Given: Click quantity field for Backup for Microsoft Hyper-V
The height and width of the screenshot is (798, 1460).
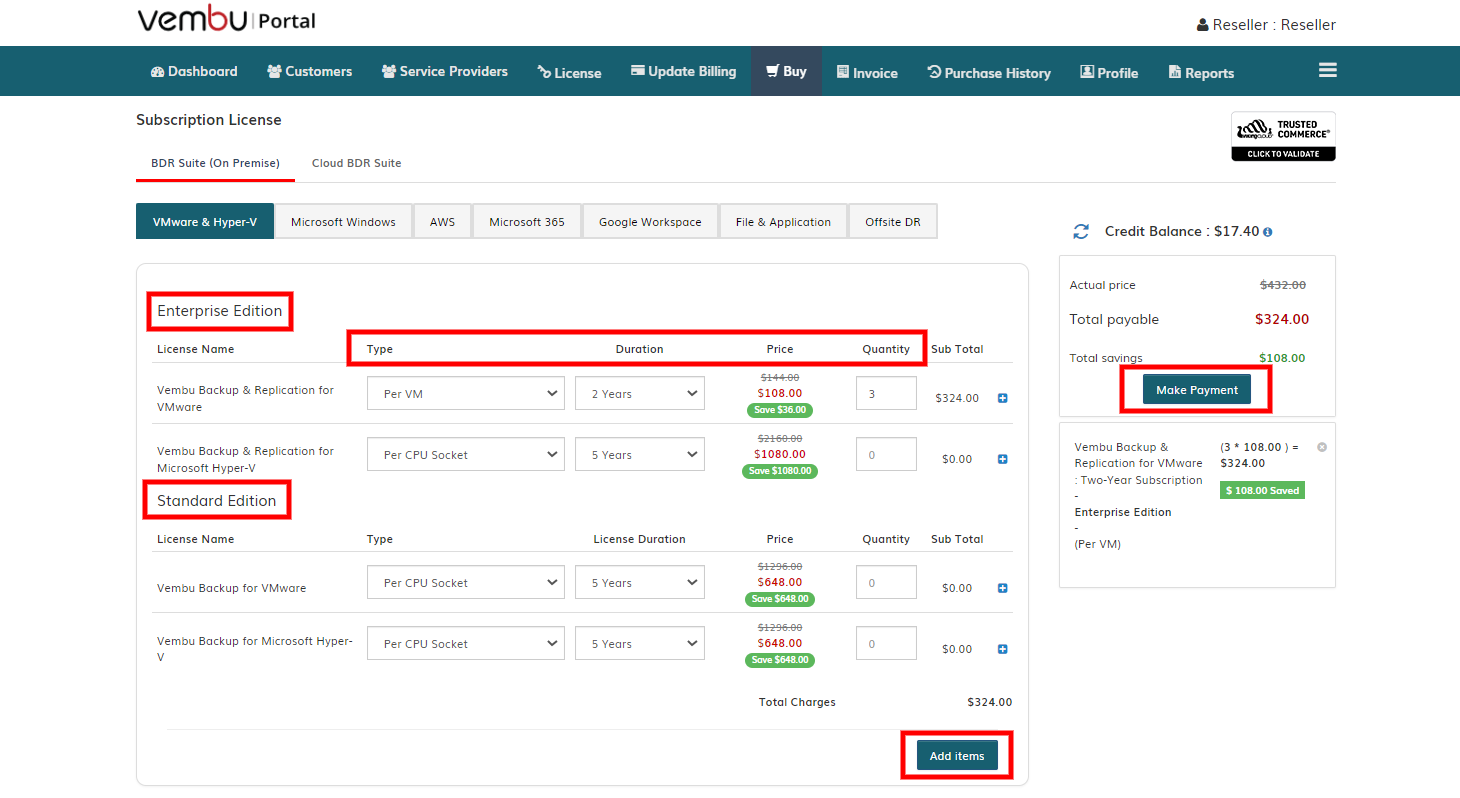Looking at the screenshot, I should 886,644.
